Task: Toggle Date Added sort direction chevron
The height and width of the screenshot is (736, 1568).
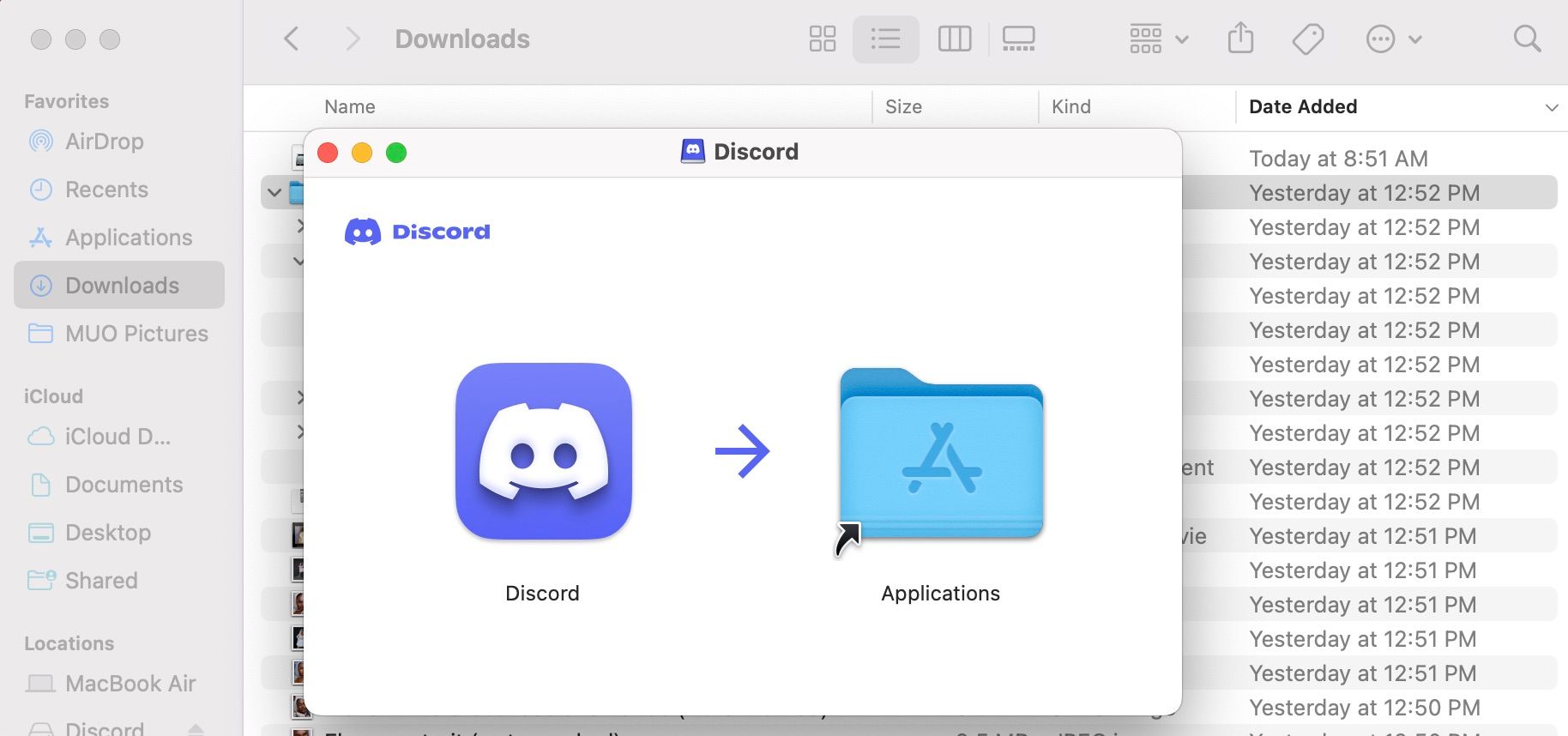Action: pyautogui.click(x=1551, y=107)
